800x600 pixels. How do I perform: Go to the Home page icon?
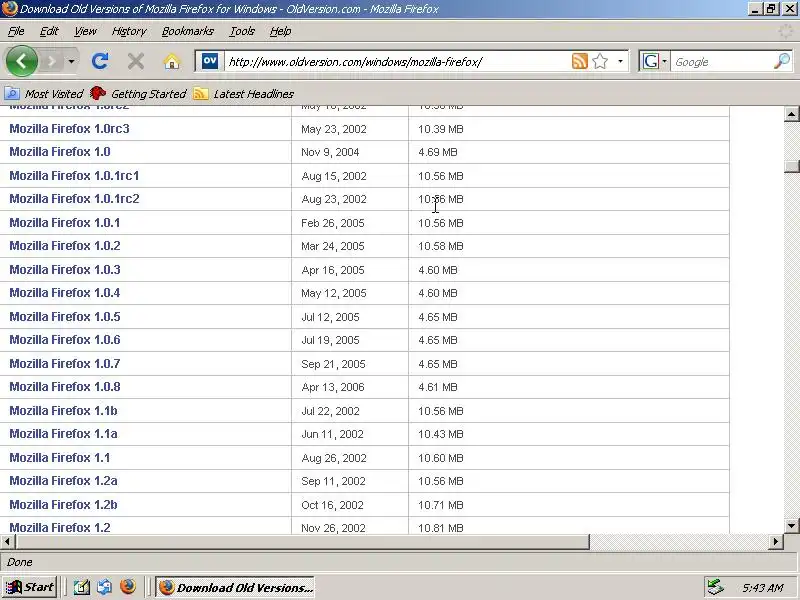(x=171, y=62)
